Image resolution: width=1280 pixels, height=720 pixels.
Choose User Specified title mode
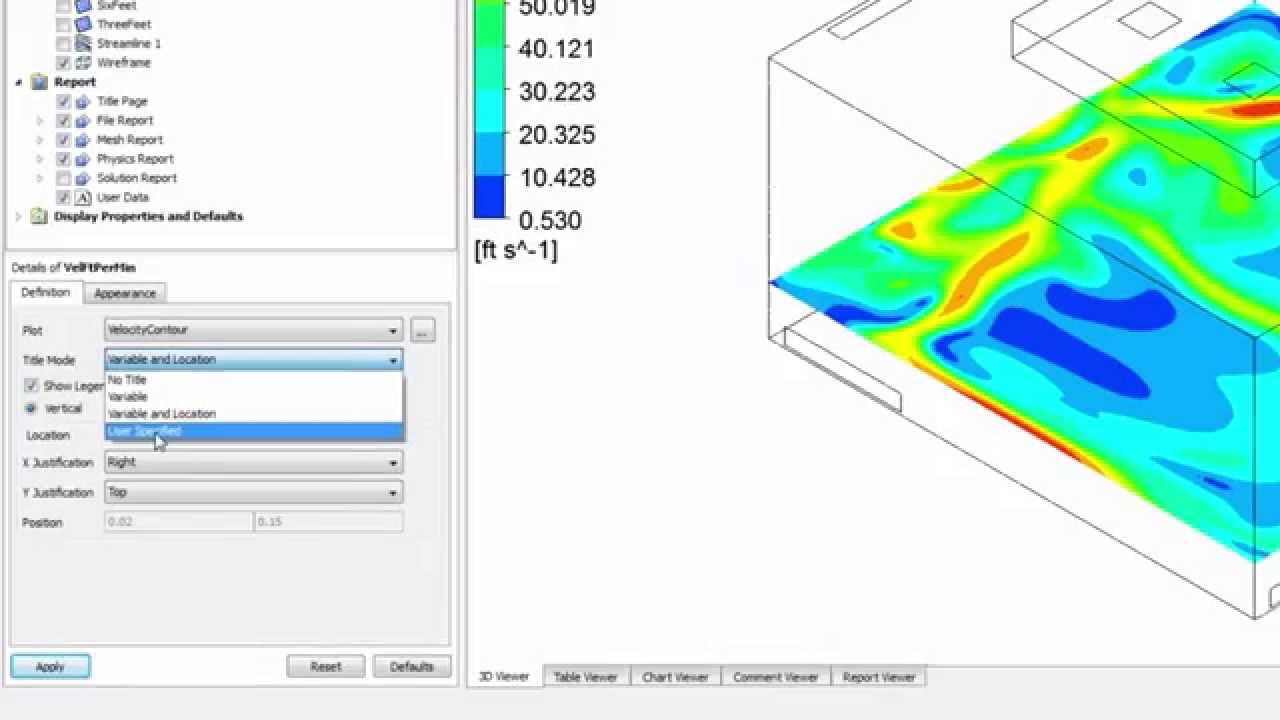click(254, 431)
